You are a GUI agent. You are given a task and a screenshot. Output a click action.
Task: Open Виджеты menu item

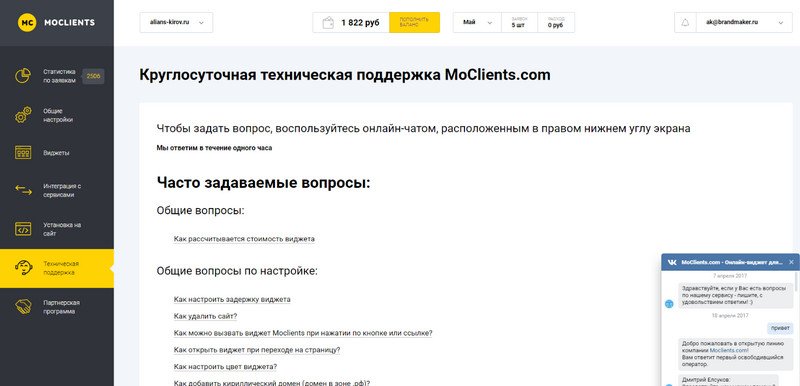coord(57,152)
